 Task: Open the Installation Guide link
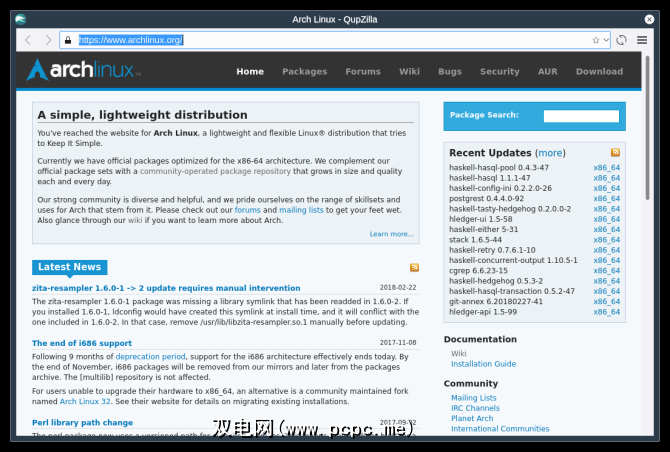(483, 364)
